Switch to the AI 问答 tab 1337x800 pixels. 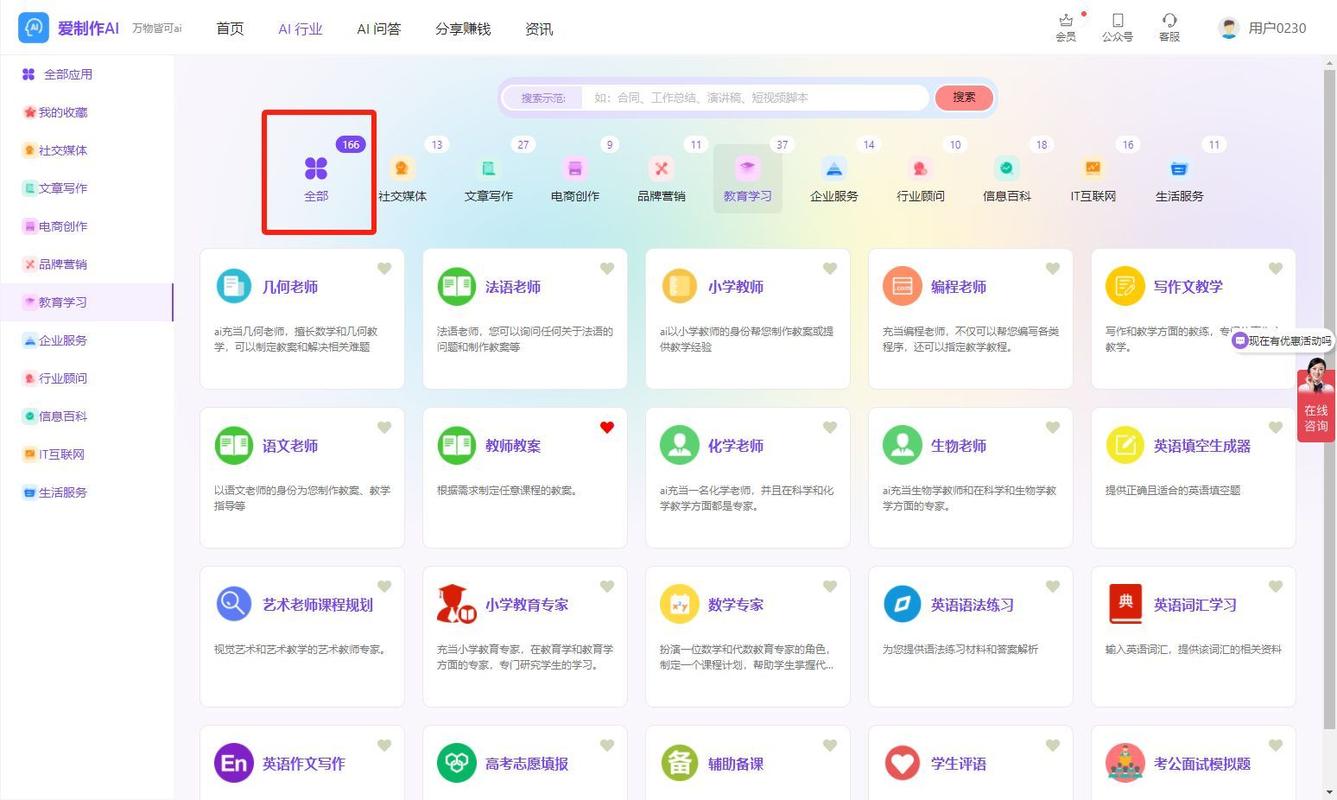pos(378,29)
